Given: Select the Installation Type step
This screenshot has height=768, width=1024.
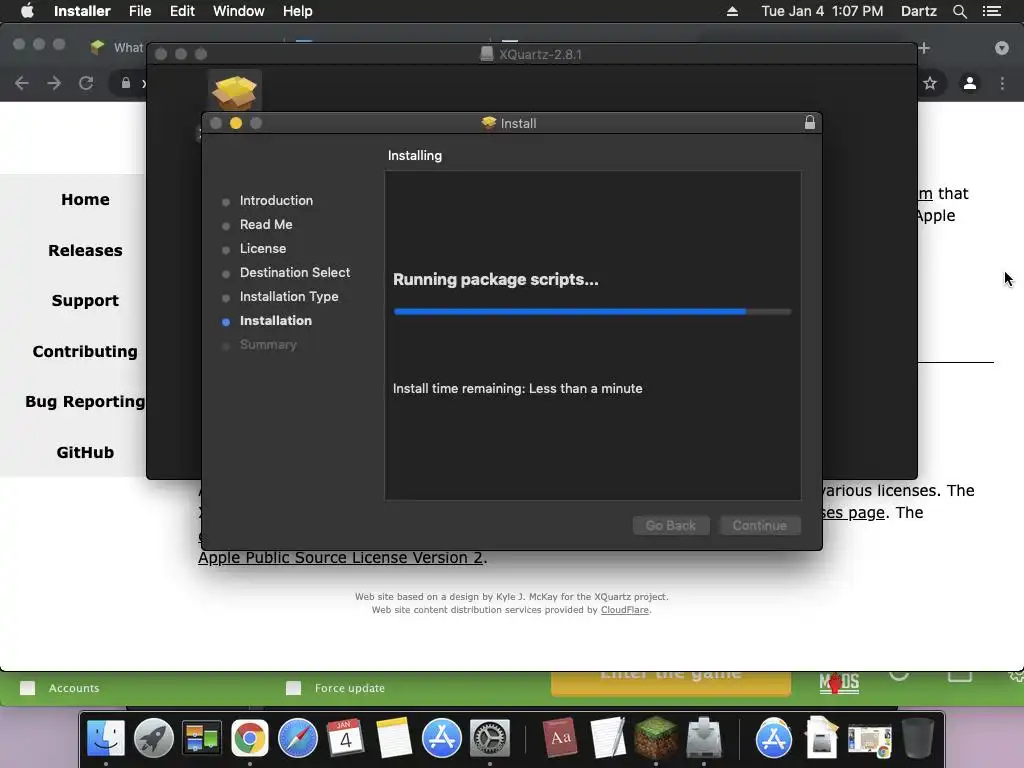Looking at the screenshot, I should 289,296.
